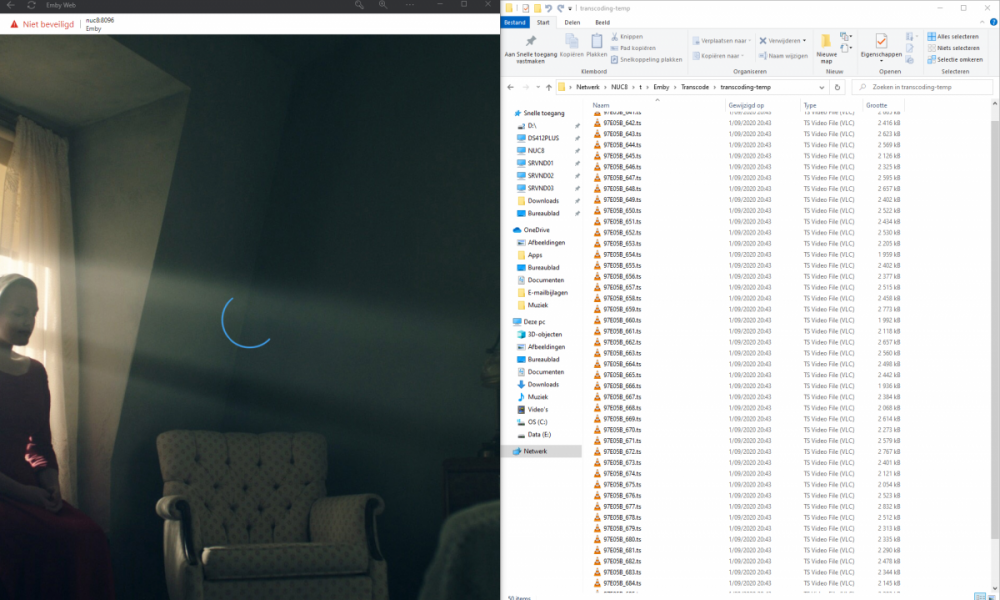Click Undo icon in quick access toolbar
Viewport: 1000px width, 600px height.
548,8
